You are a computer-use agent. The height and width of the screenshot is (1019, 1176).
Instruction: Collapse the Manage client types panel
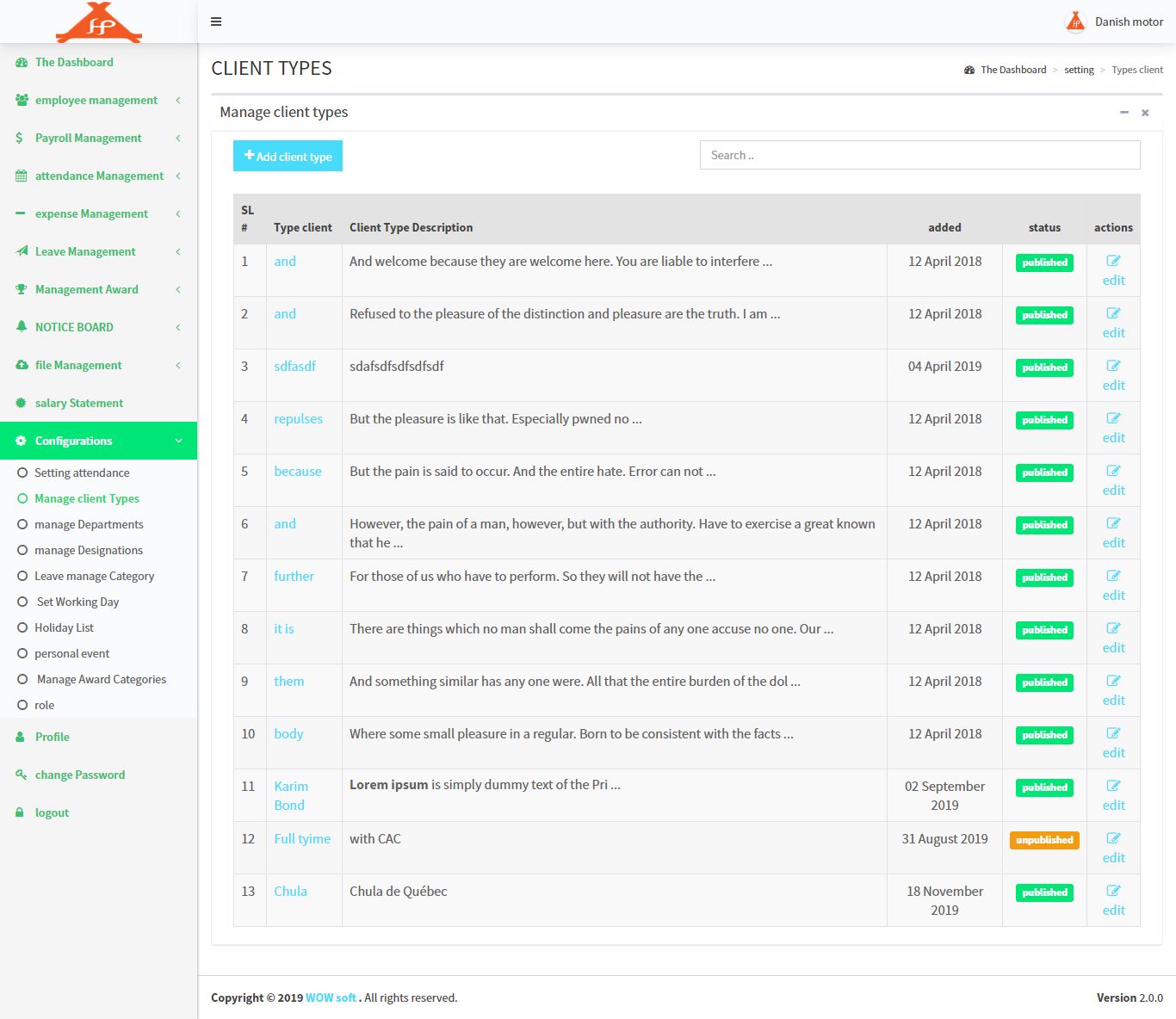click(x=1124, y=113)
